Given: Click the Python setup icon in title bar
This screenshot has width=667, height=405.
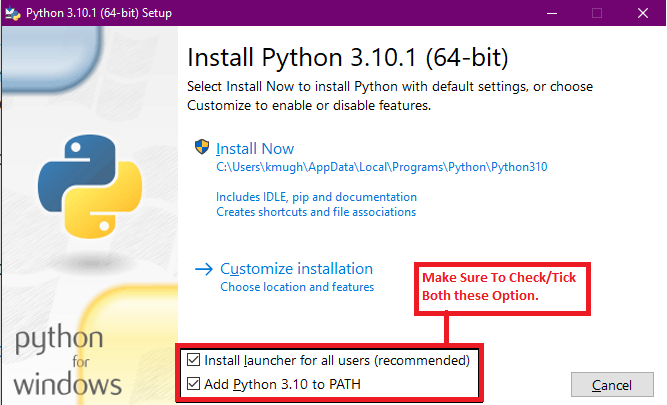Looking at the screenshot, I should point(12,13).
